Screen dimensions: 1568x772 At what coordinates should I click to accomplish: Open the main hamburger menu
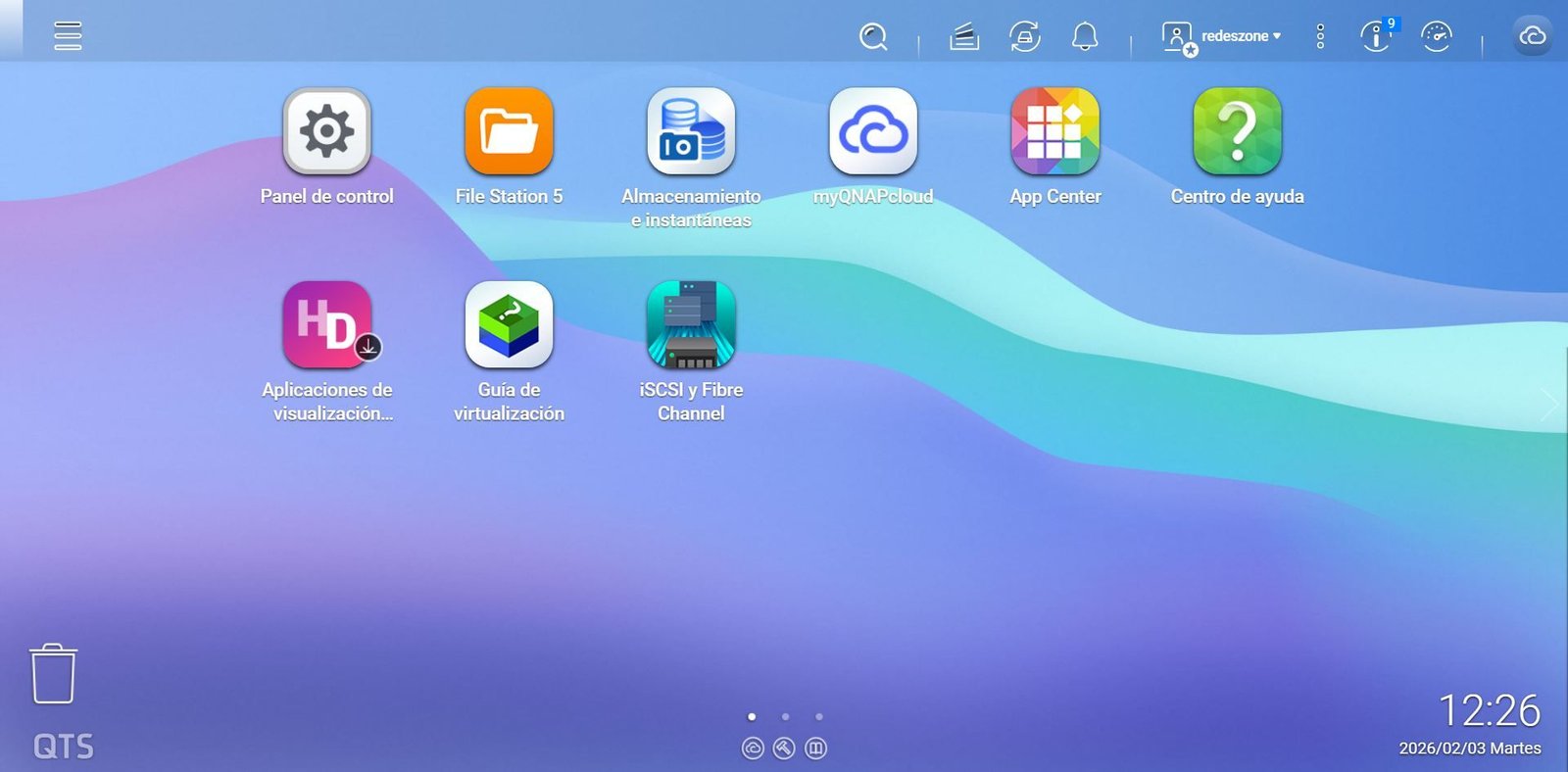(68, 36)
